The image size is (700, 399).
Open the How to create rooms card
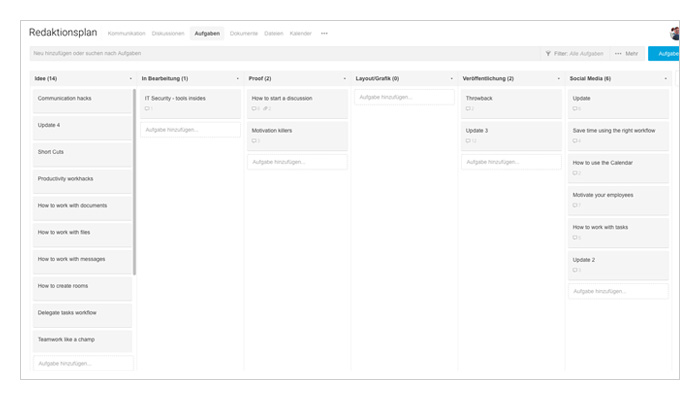click(x=82, y=288)
